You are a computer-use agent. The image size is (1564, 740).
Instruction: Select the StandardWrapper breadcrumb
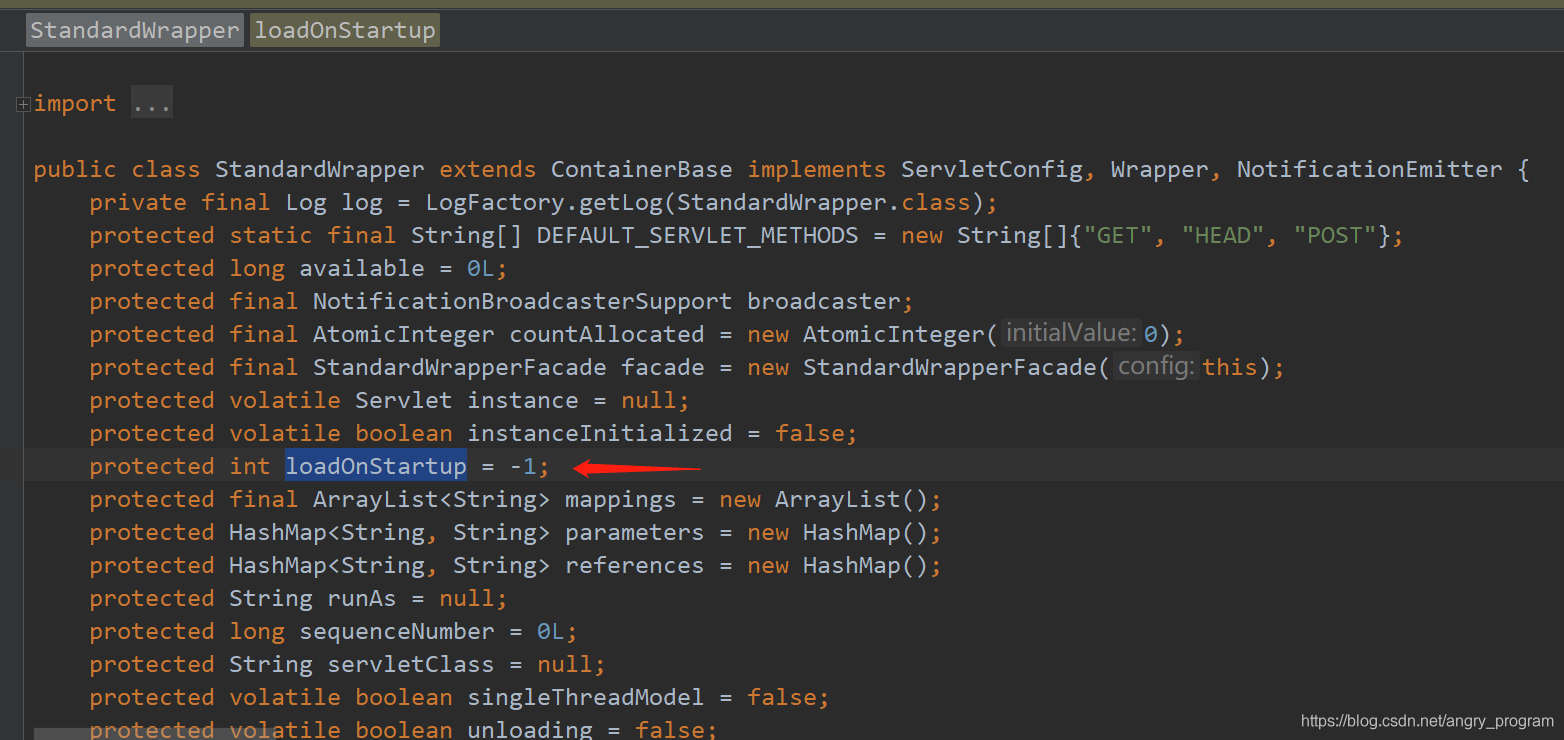(x=134, y=31)
